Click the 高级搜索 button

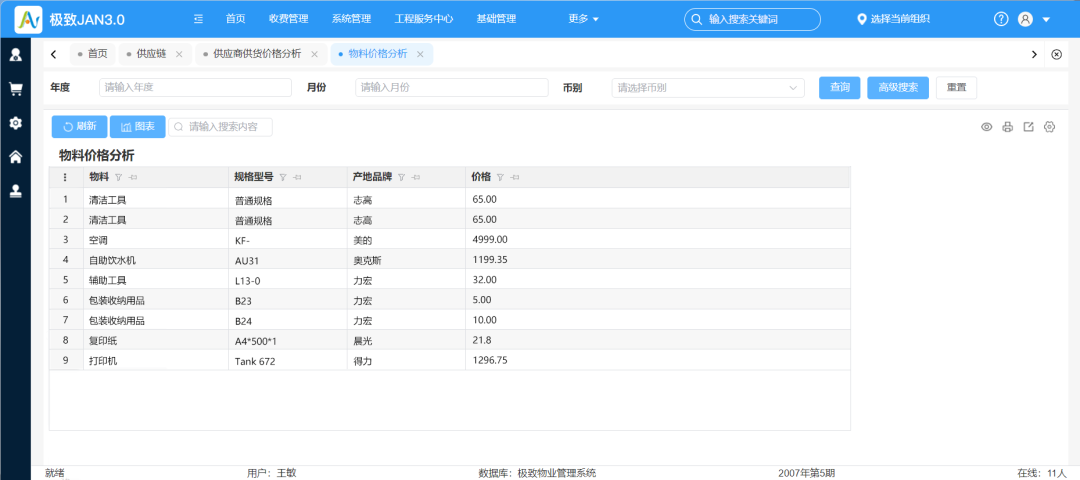[898, 87]
